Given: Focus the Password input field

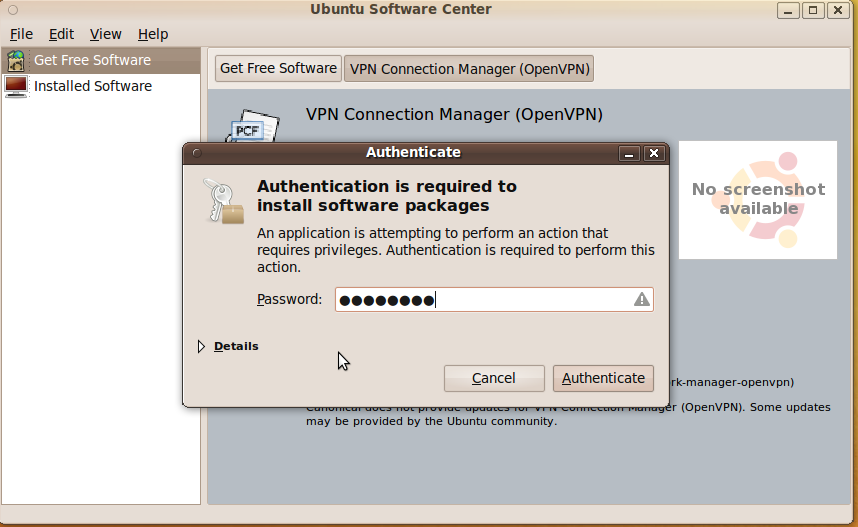Looking at the screenshot, I should pos(494,300).
